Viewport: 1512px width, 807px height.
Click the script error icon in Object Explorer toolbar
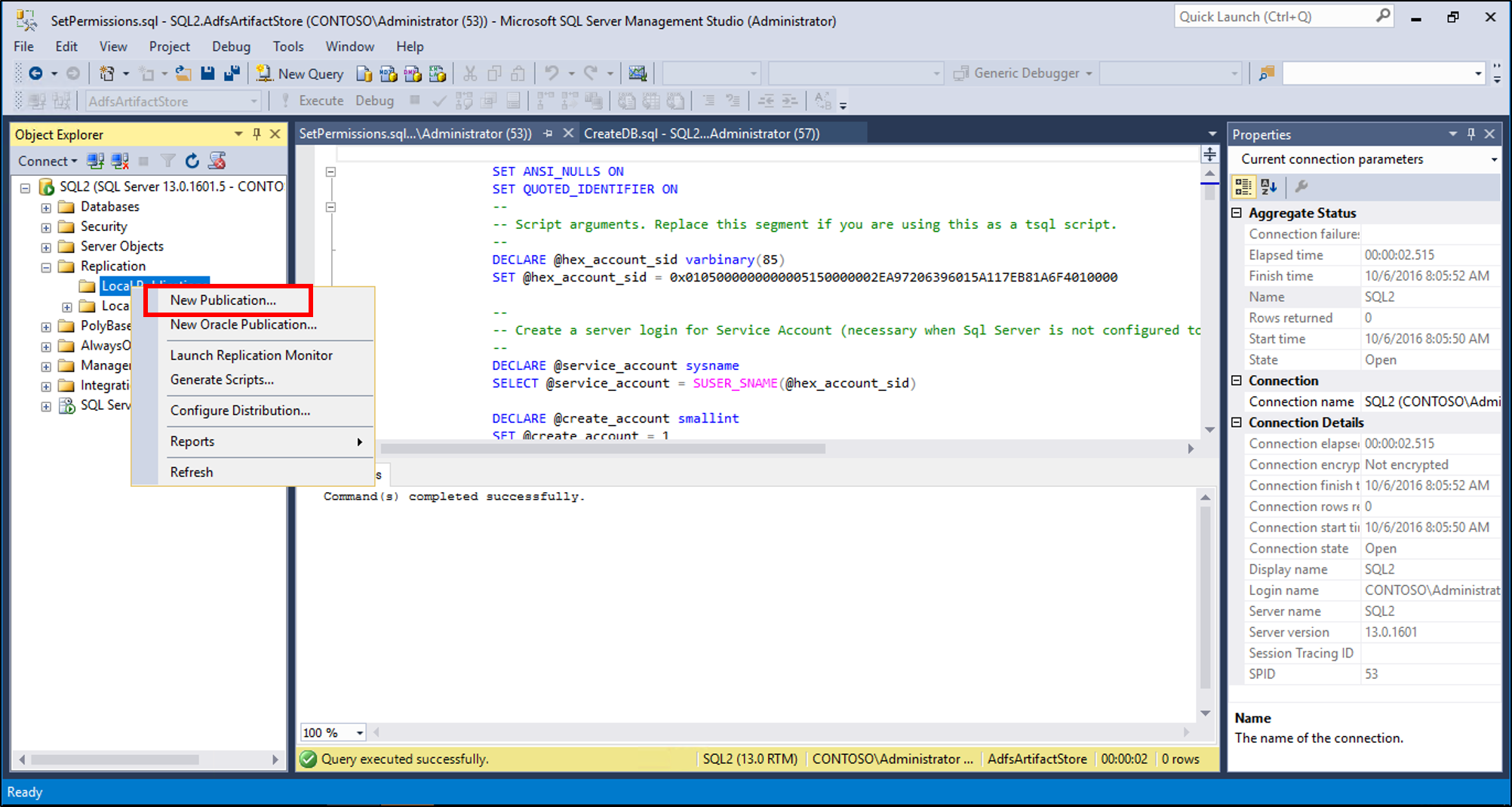[217, 161]
